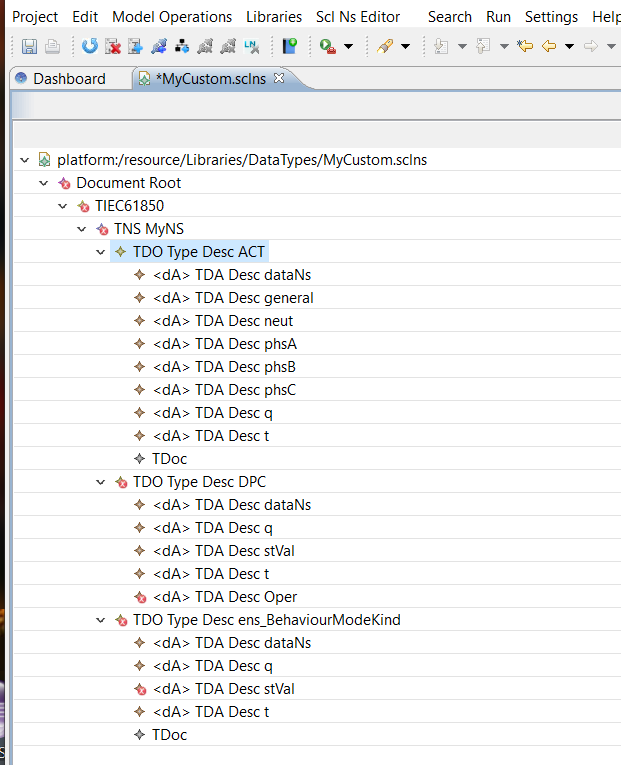This screenshot has height=765, width=621.
Task: Collapse the TNS MyNS tree node
Action: (81, 229)
